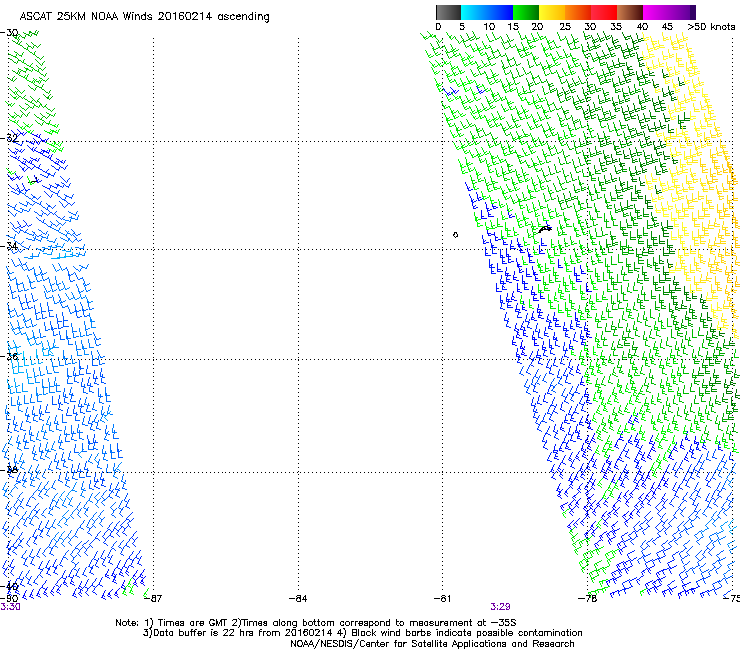Image resolution: width=740 pixels, height=650 pixels.
Task: Click the -84 longitude label
Action: 298,599
